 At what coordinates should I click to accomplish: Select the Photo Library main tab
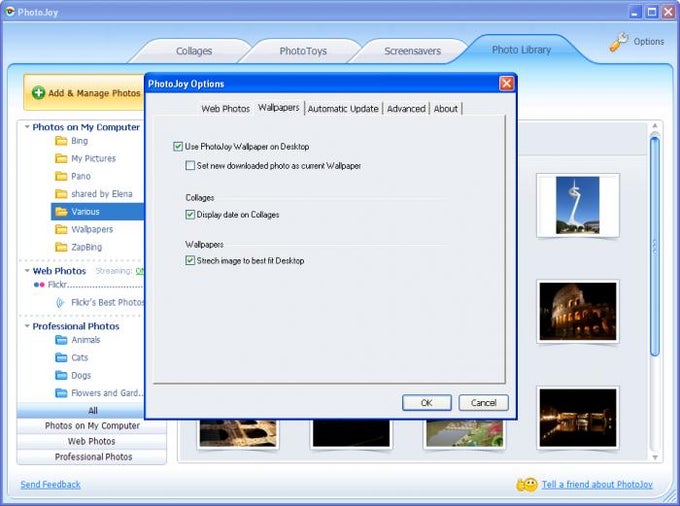(521, 50)
